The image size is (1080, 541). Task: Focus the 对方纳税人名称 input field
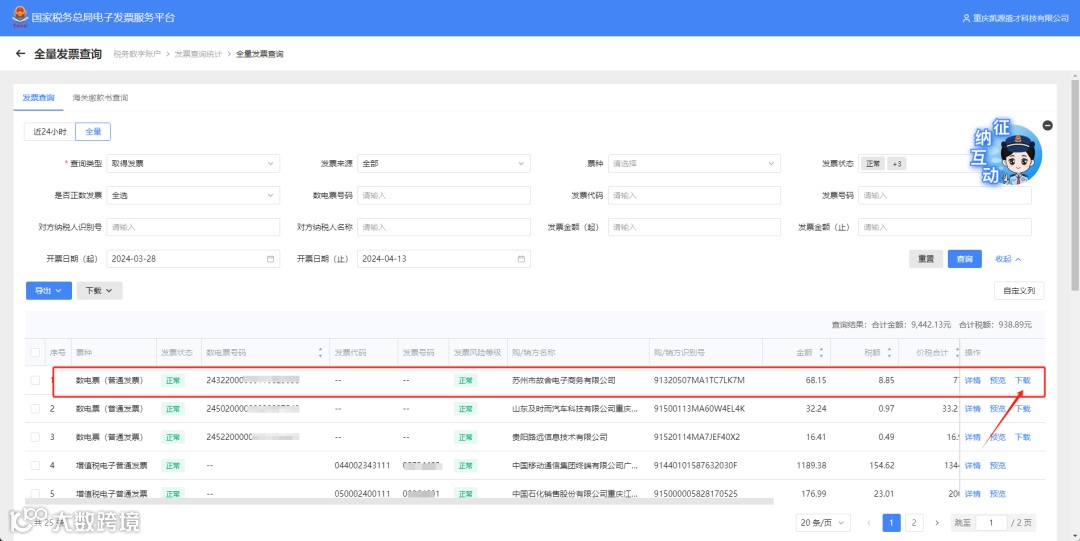(x=444, y=227)
